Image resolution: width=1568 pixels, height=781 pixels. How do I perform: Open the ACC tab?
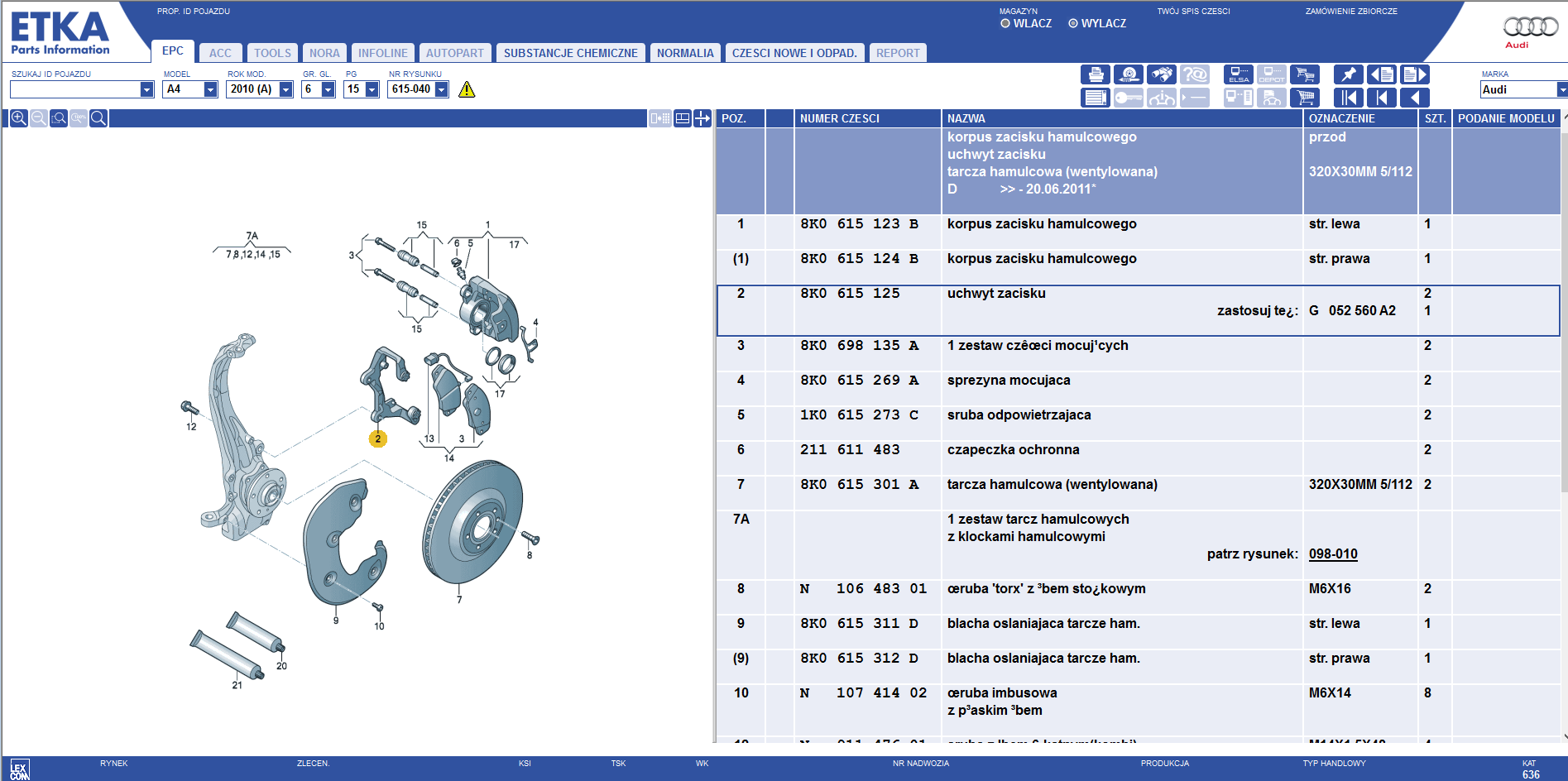tap(220, 53)
